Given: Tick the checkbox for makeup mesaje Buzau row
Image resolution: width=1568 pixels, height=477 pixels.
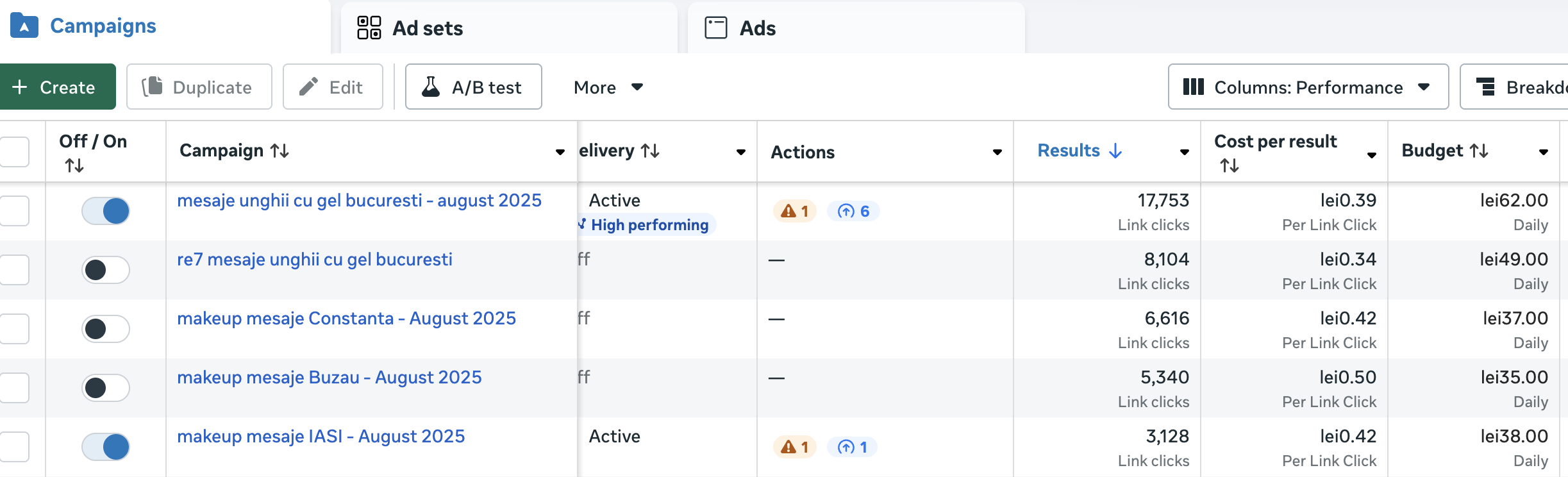Looking at the screenshot, I should tap(15, 388).
